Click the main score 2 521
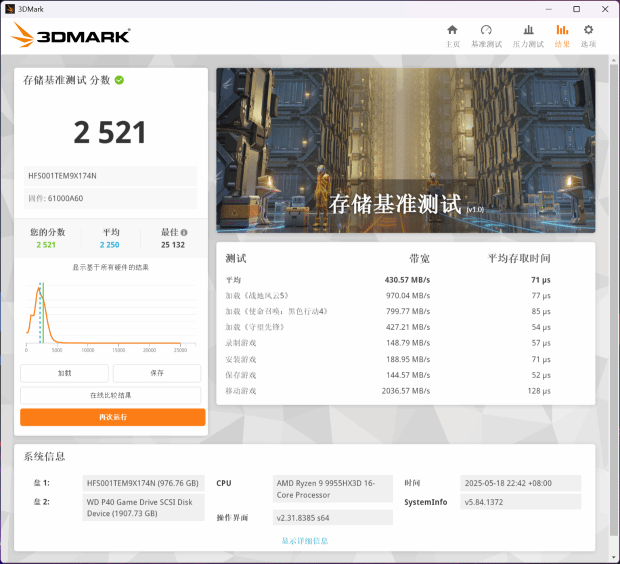This screenshot has height=564, width=620. (x=110, y=132)
